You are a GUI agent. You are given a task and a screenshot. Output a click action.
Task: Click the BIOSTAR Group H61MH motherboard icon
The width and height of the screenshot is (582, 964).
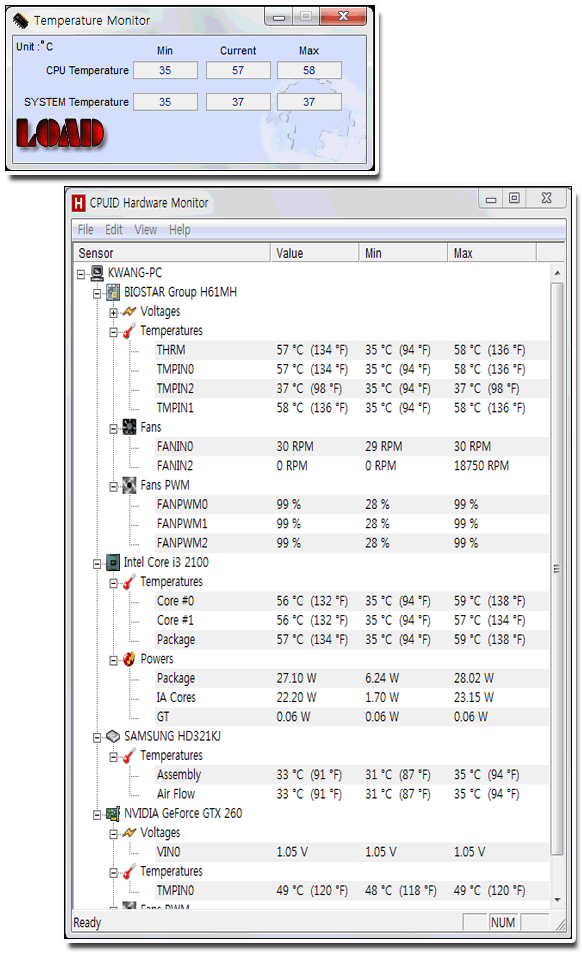[113, 292]
